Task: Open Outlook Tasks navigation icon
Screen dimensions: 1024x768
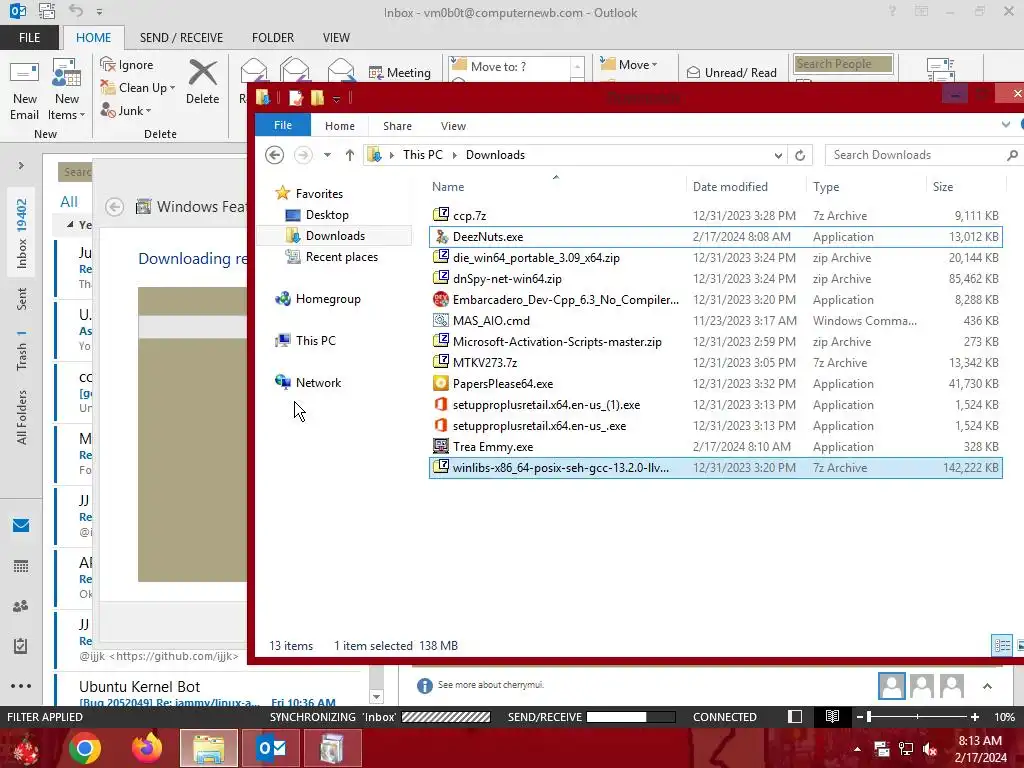Action: [x=21, y=645]
